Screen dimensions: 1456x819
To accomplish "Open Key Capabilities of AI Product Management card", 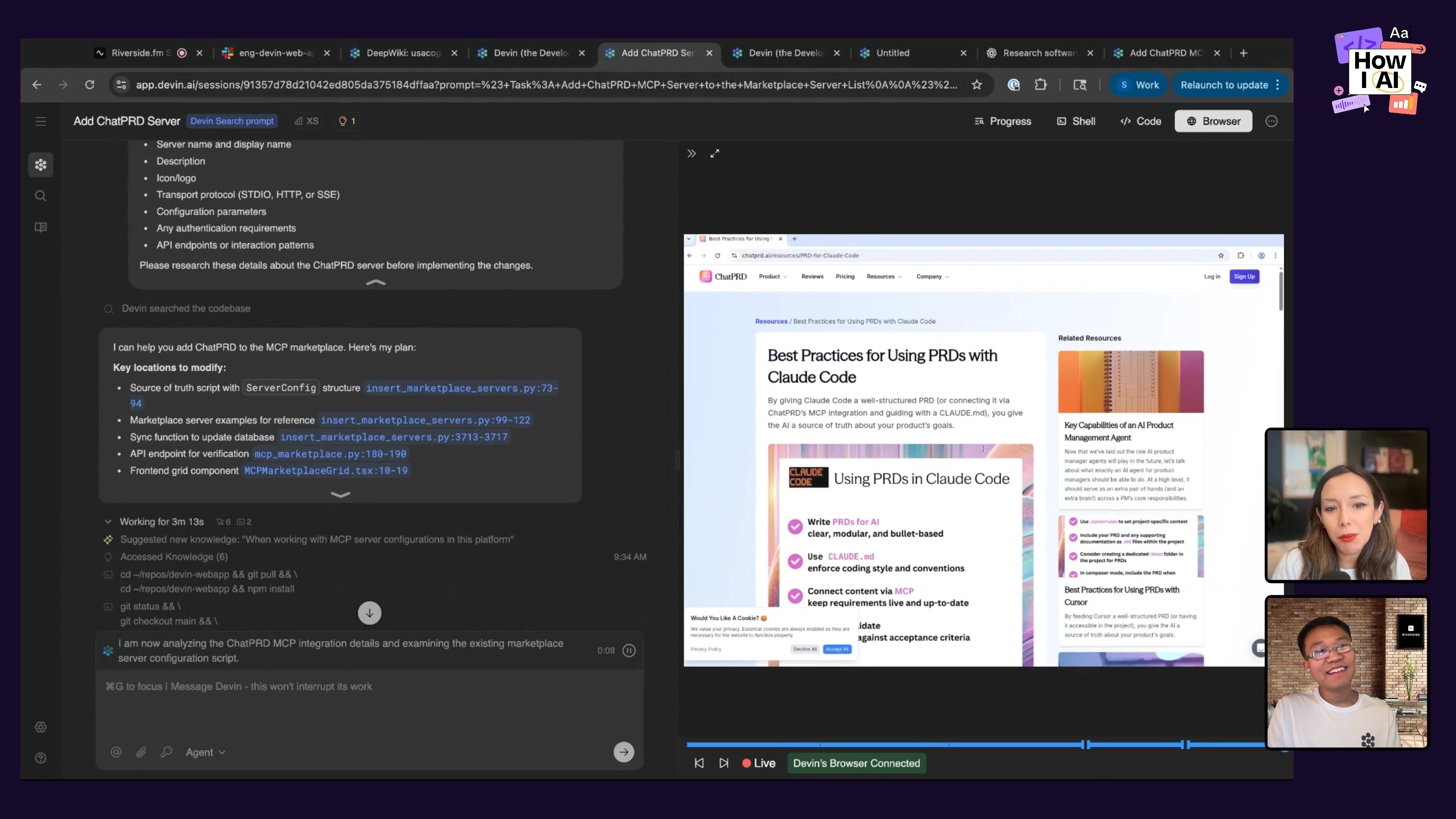I will point(1130,430).
